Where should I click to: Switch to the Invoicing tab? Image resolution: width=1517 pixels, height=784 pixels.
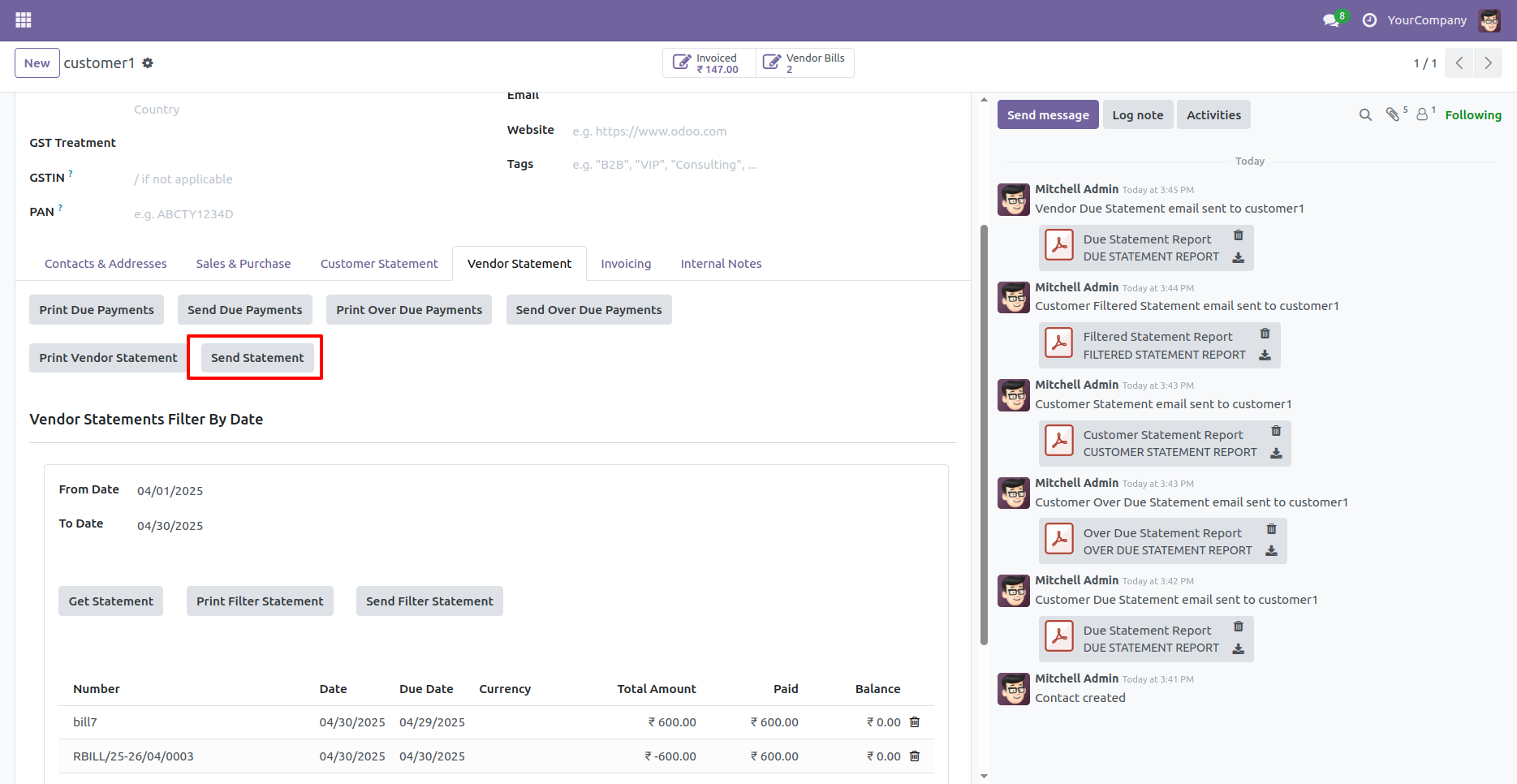point(626,263)
